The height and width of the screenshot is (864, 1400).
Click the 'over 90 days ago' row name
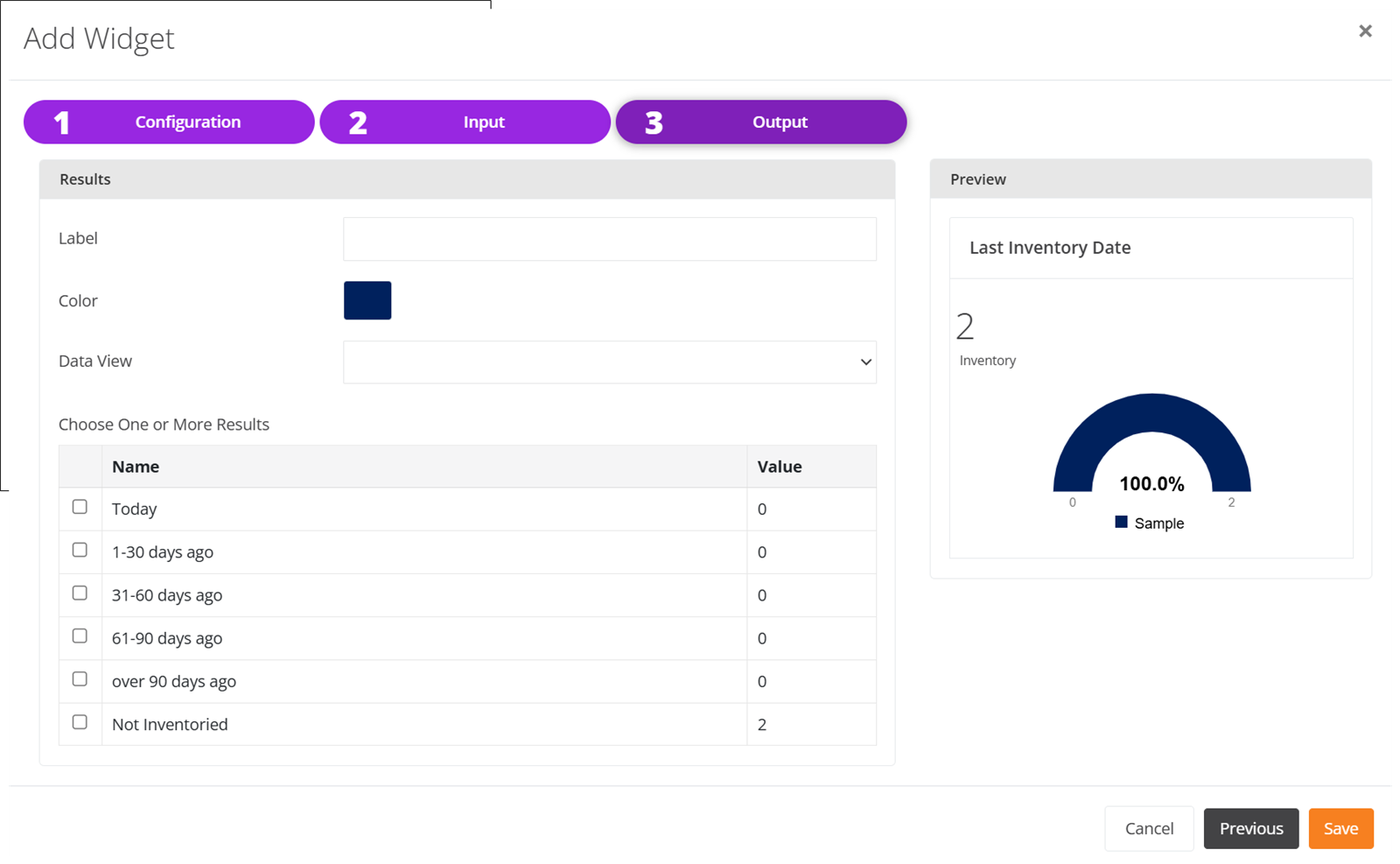[x=174, y=681]
